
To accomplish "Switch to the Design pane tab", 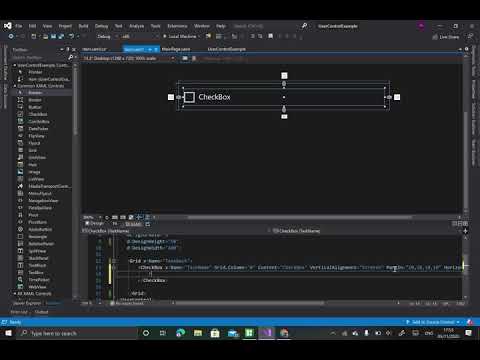I will coord(95,224).
